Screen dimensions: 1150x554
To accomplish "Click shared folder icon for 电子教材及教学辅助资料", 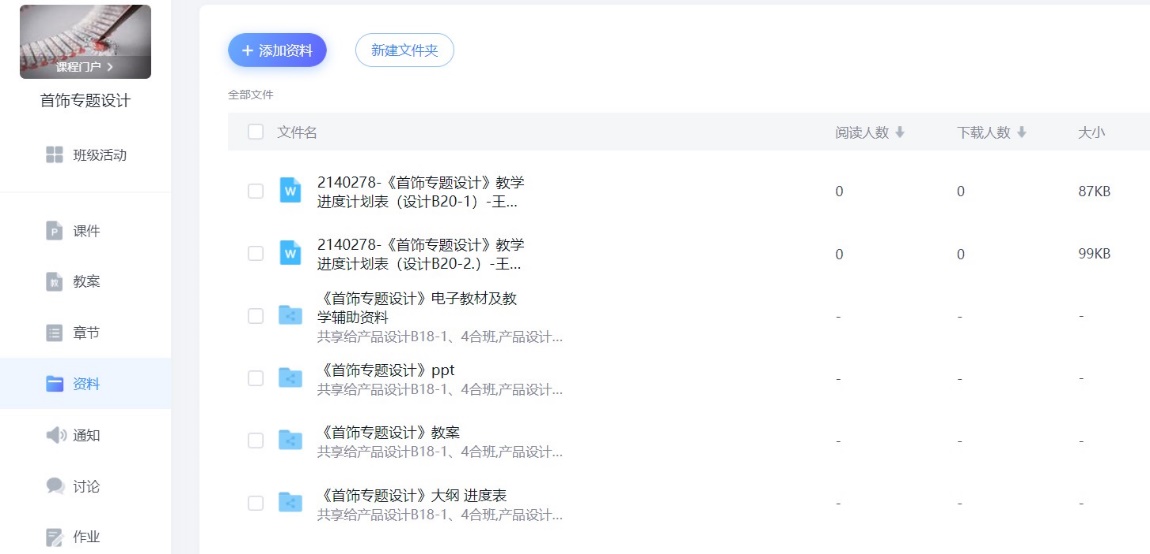I will [x=290, y=316].
